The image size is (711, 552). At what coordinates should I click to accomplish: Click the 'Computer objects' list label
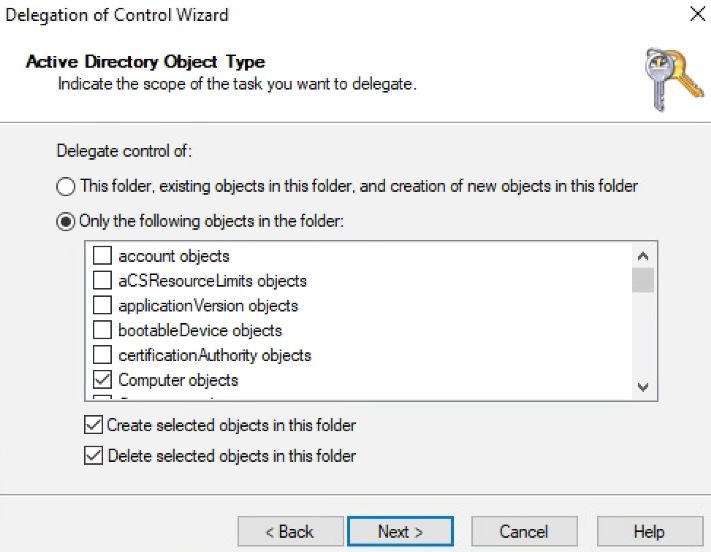[178, 380]
